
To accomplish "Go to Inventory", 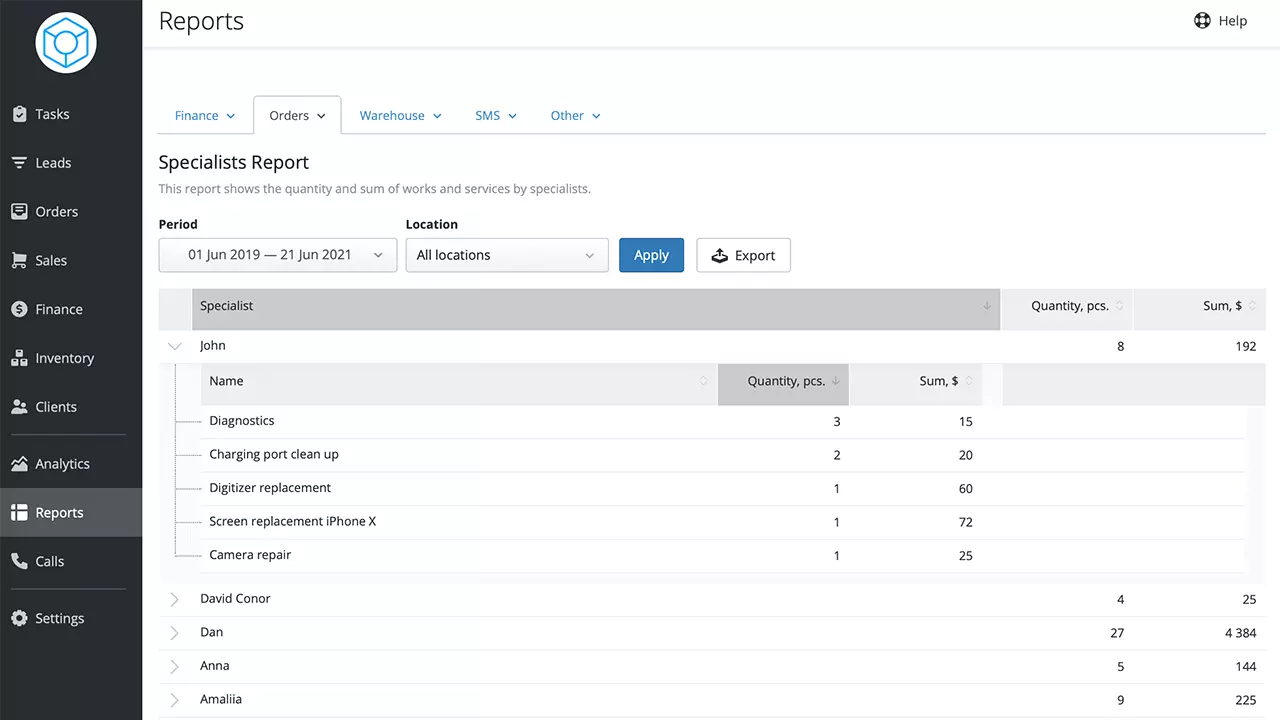I will point(71,358).
